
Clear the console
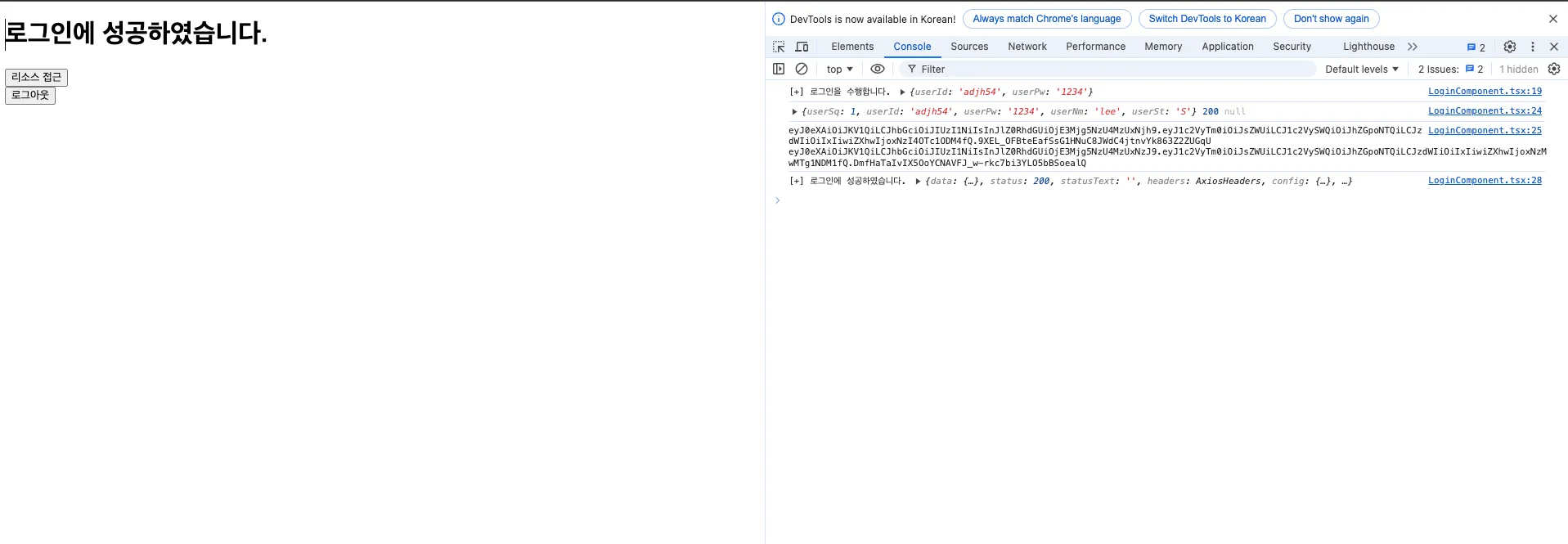tap(802, 69)
